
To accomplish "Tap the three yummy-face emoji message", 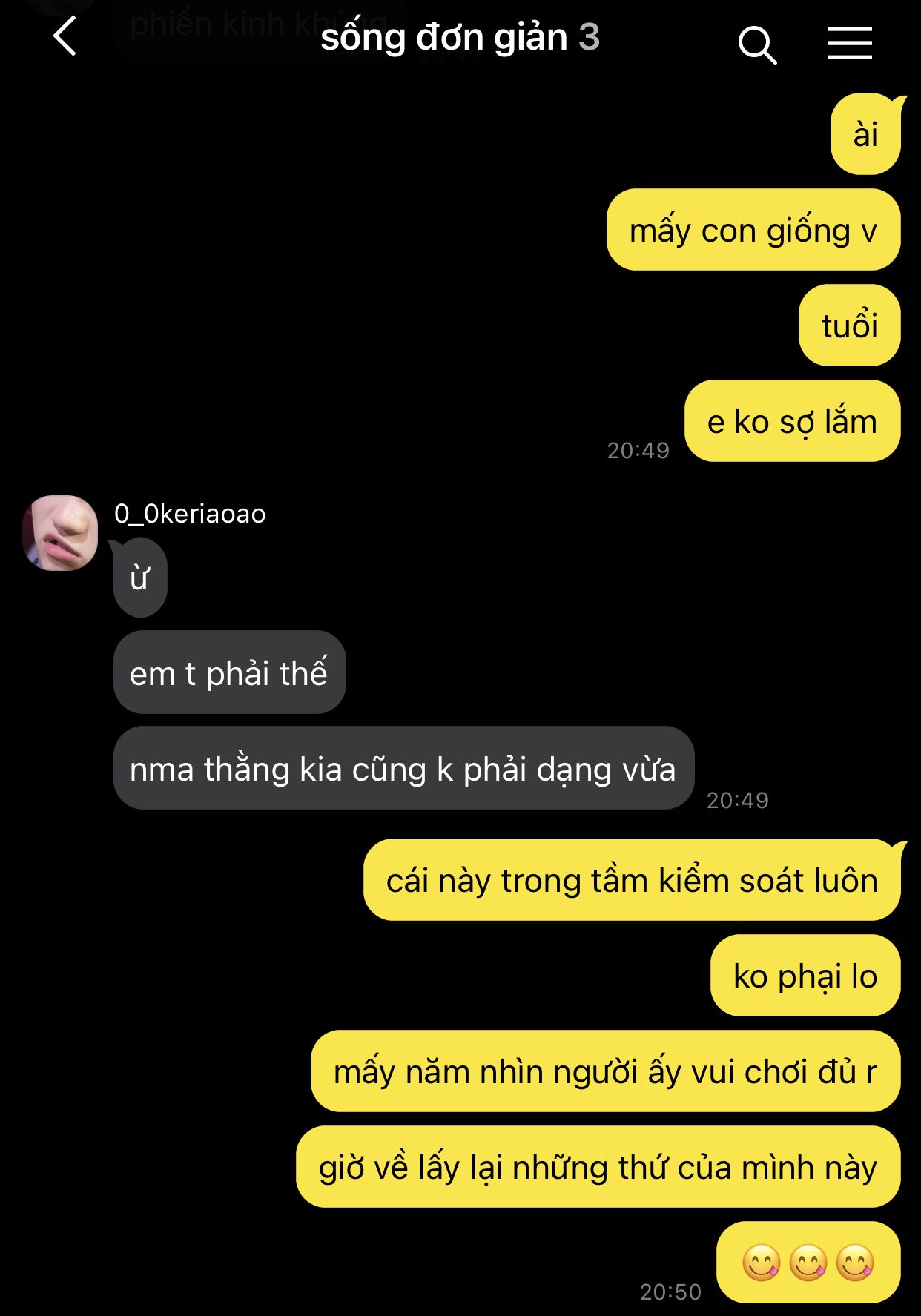I will (809, 1263).
